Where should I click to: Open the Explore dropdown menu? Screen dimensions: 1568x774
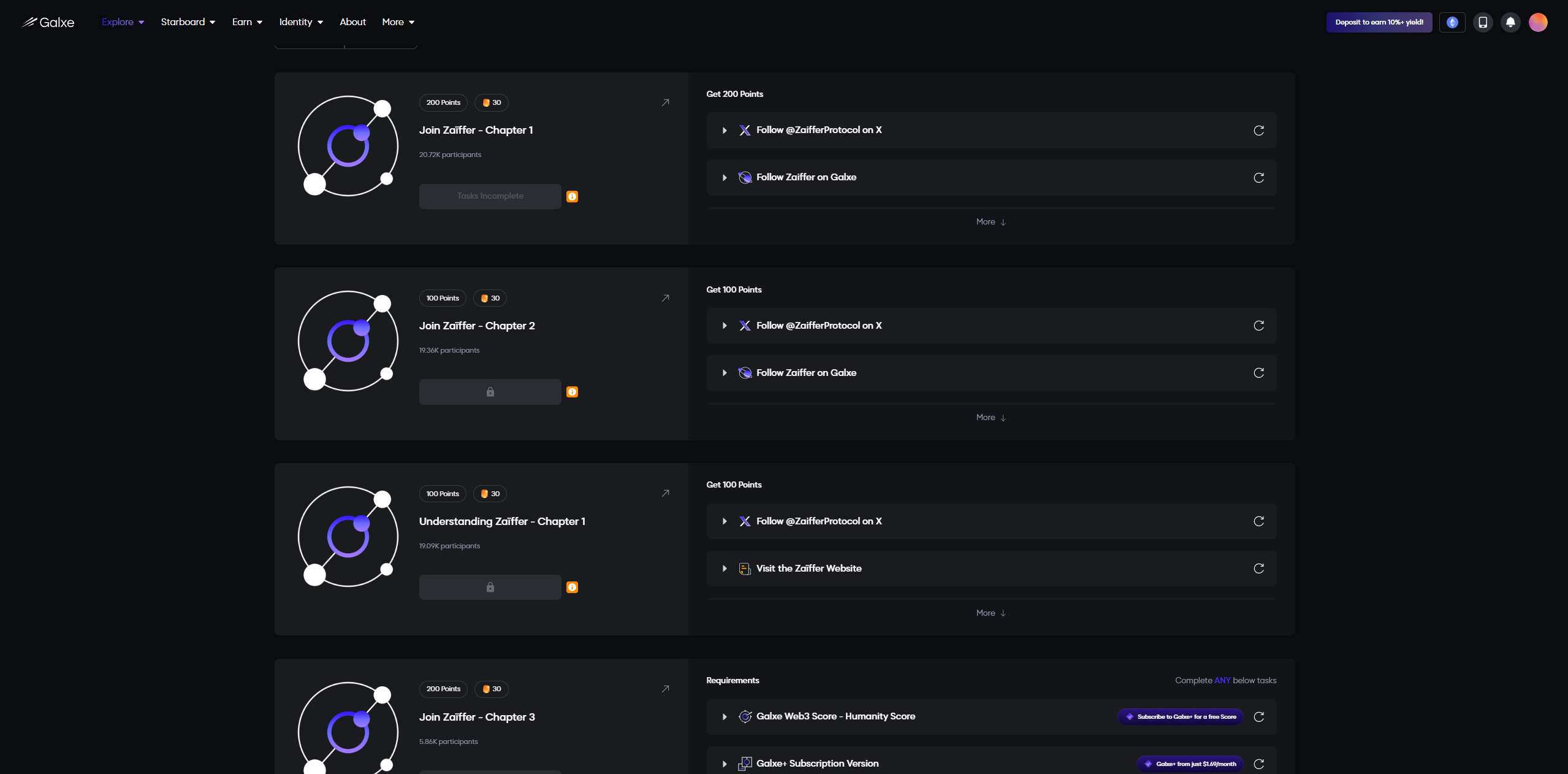tap(123, 22)
